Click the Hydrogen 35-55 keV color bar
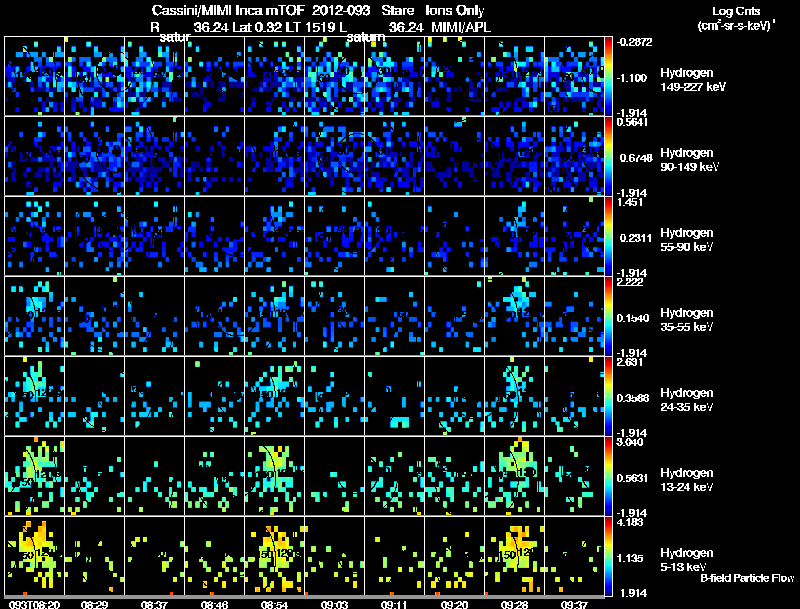The height and width of the screenshot is (609, 800). point(608,316)
